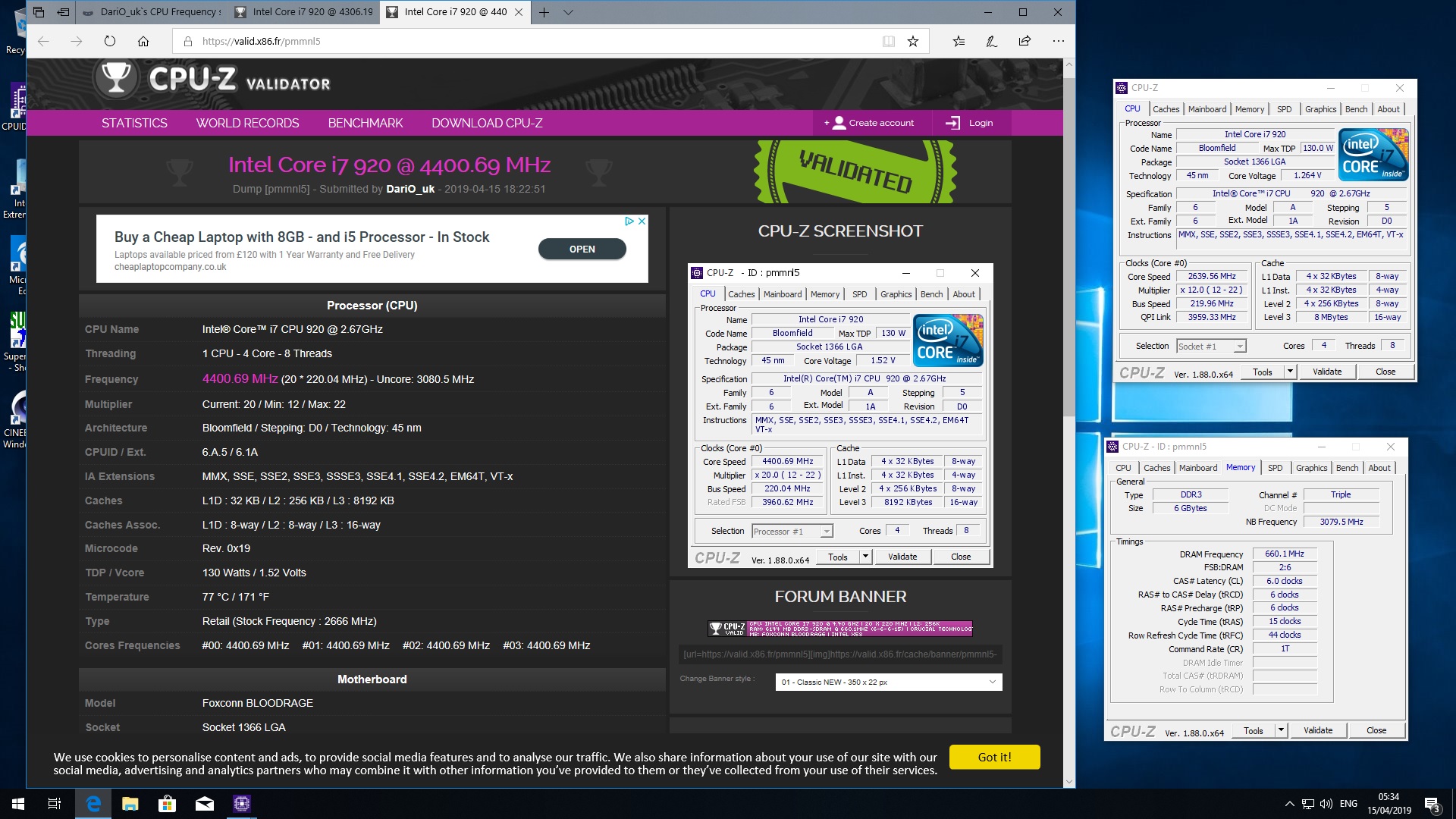This screenshot has height=819, width=1456.
Task: Go to the browser home page icon
Action: point(143,41)
